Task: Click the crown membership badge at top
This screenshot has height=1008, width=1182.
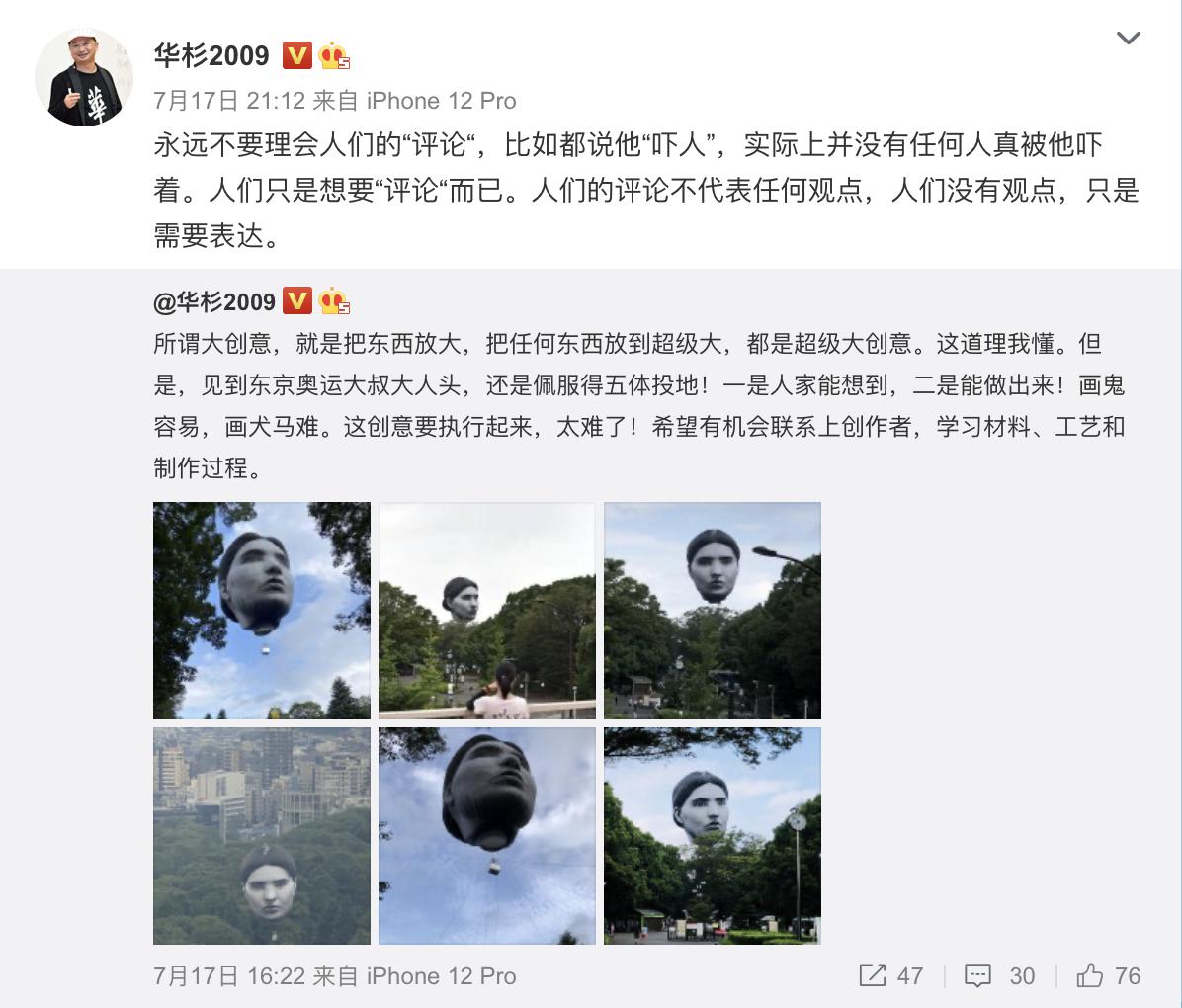Action: coord(333,56)
